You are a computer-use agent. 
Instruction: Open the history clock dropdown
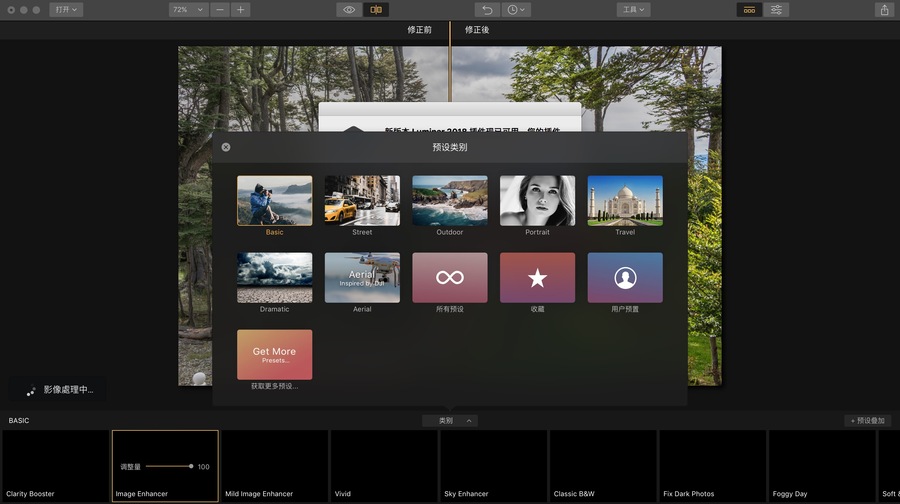point(515,10)
